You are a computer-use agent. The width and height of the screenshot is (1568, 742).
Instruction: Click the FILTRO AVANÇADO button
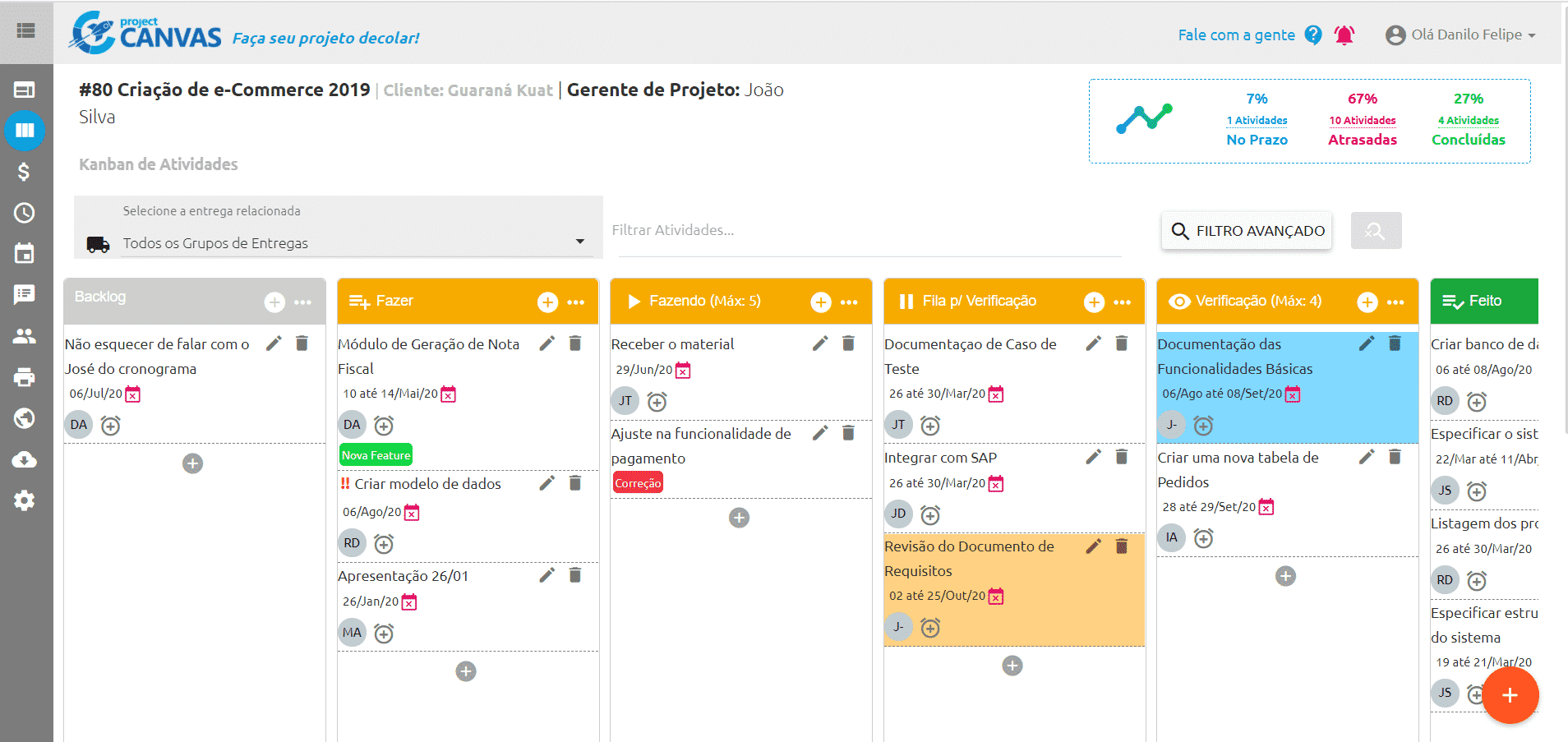1247,231
